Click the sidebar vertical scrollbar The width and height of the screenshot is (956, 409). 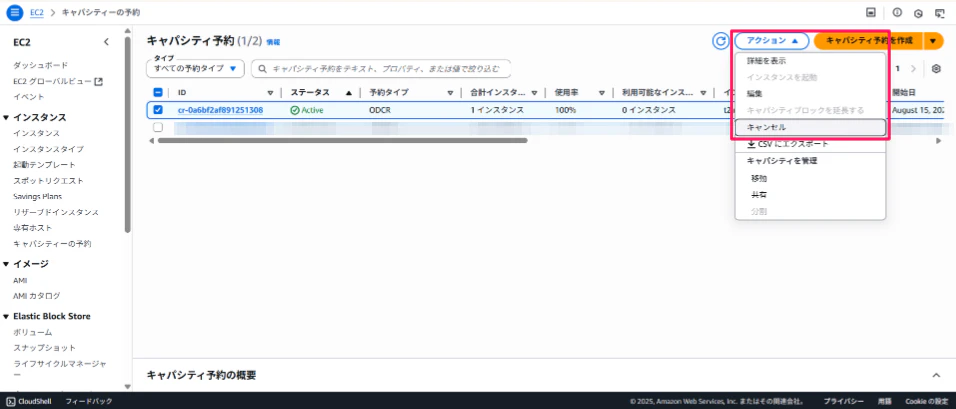click(127, 134)
